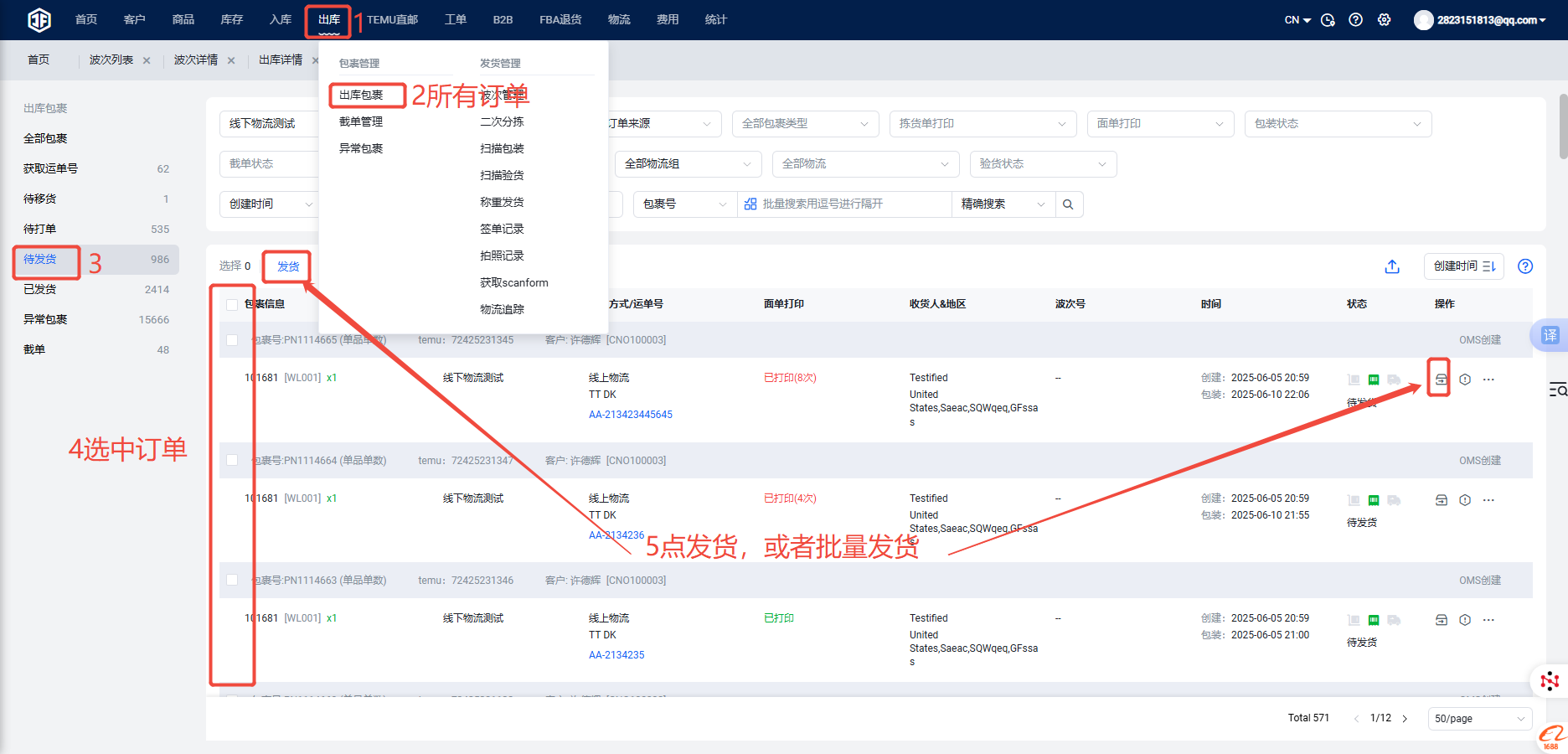Click the user avatar icon

(1423, 20)
